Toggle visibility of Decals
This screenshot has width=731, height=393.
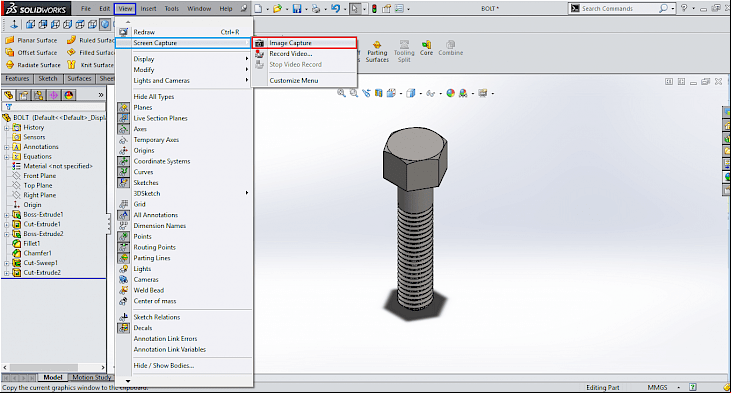point(123,328)
